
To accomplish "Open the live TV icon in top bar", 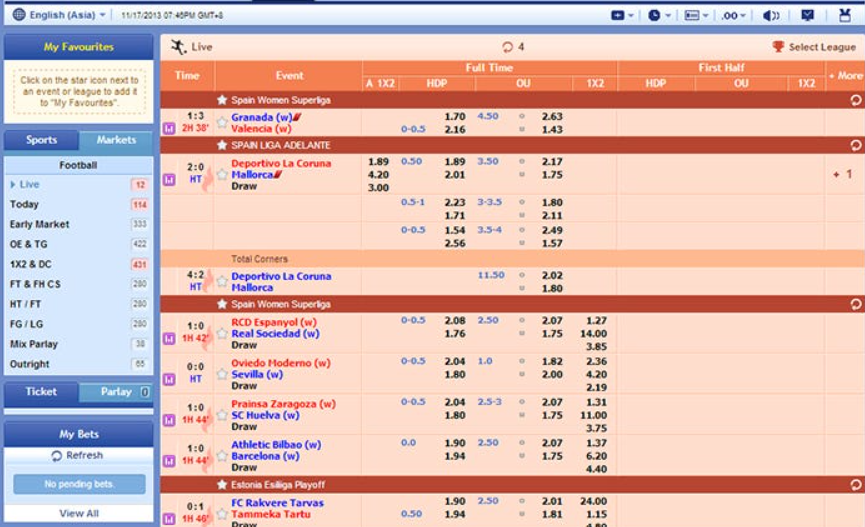I will (x=845, y=15).
